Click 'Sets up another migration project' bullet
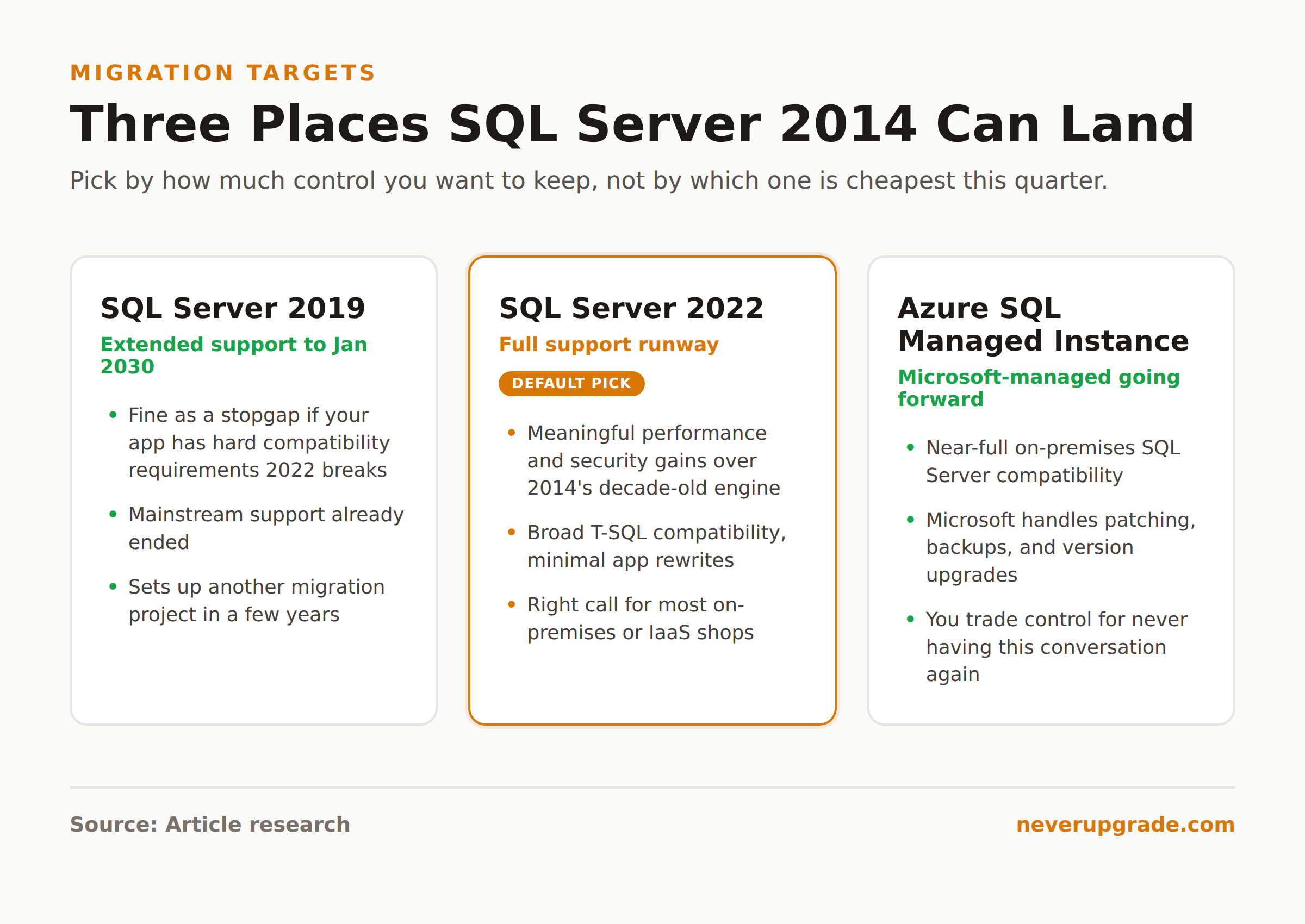The height and width of the screenshot is (924, 1305). click(x=256, y=600)
